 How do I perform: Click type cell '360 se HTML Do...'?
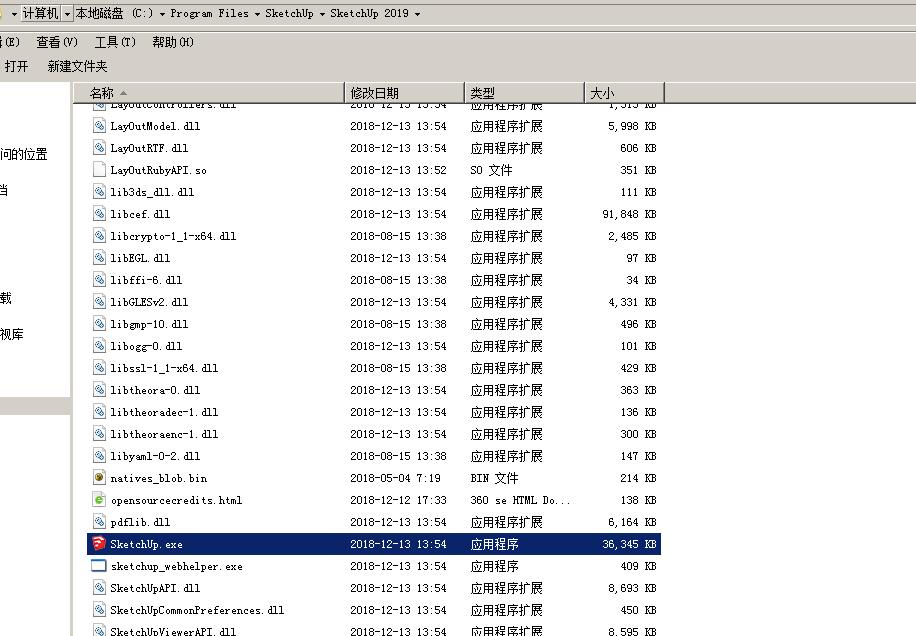(x=520, y=501)
